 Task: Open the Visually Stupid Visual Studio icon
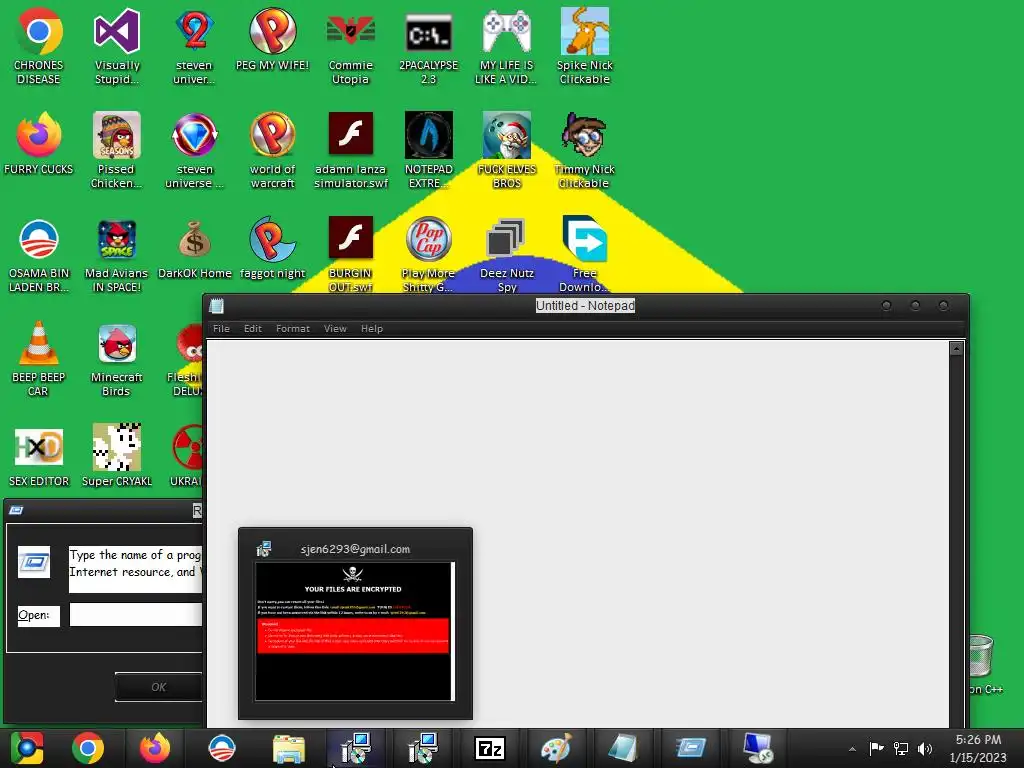click(117, 46)
